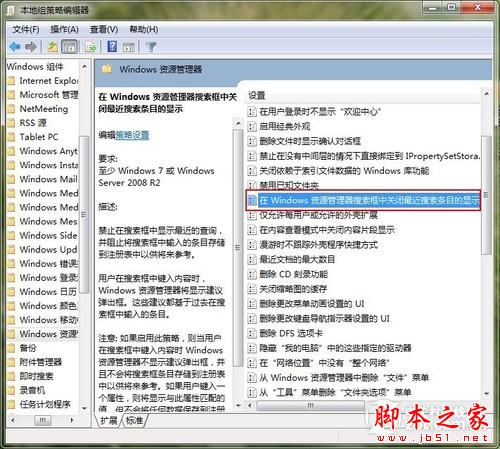Click the Windows Mail folder icon
Viewport: 500px width, 449px height.
[x=11, y=179]
